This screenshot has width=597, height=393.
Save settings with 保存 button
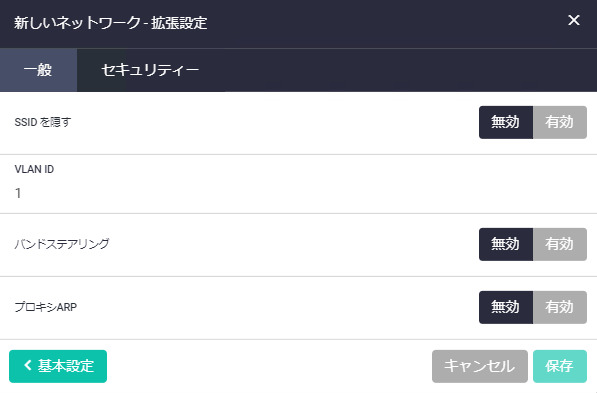click(x=560, y=366)
